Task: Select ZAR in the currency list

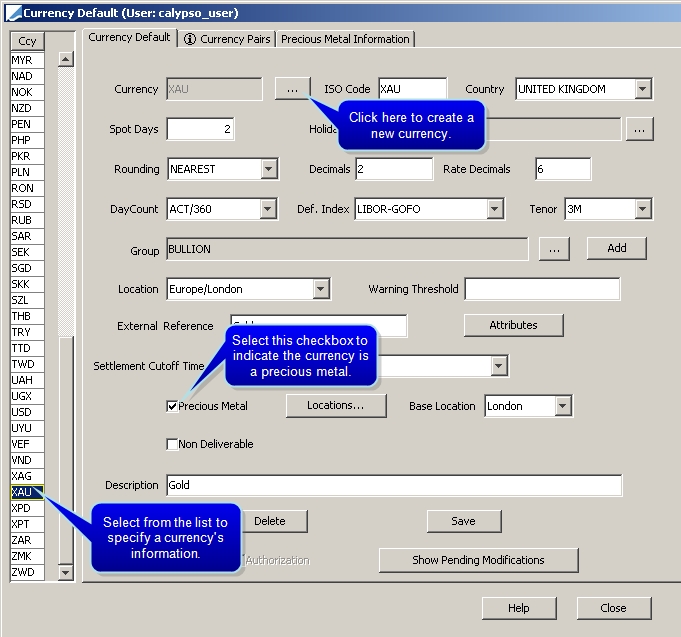Action: pos(27,540)
